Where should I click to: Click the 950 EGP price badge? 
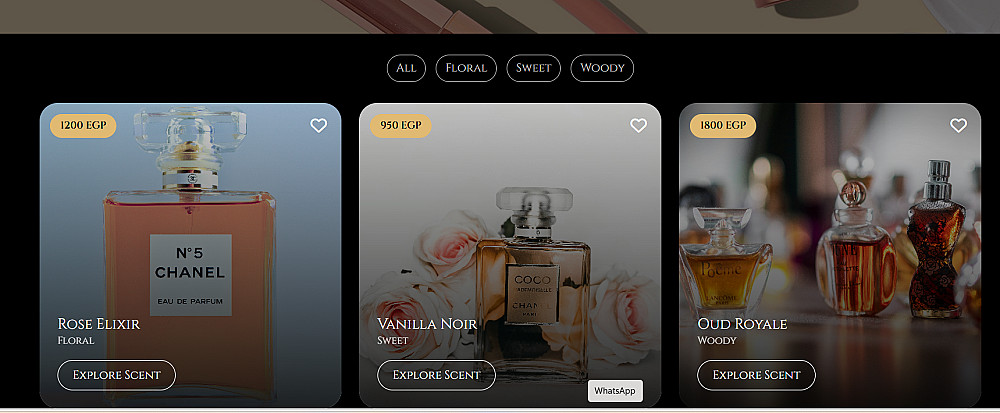pos(401,126)
